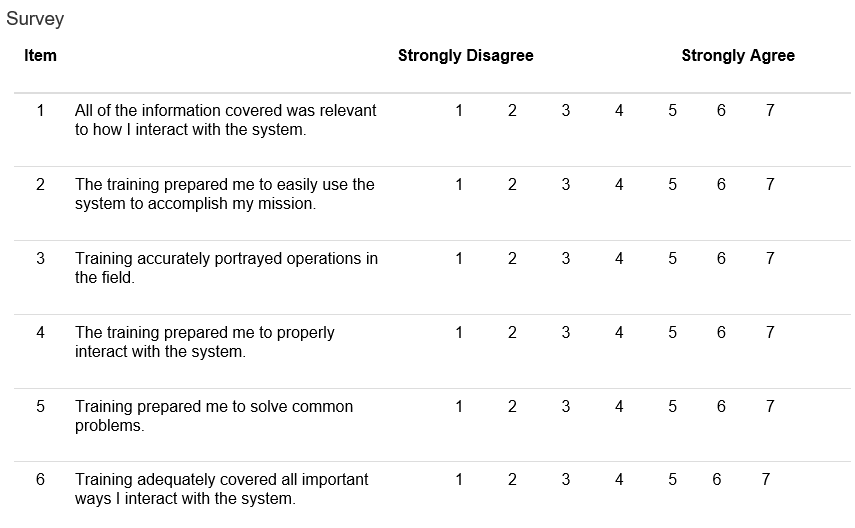Choose rating 3 for item 3 field operations
855x528 pixels.
point(566,259)
